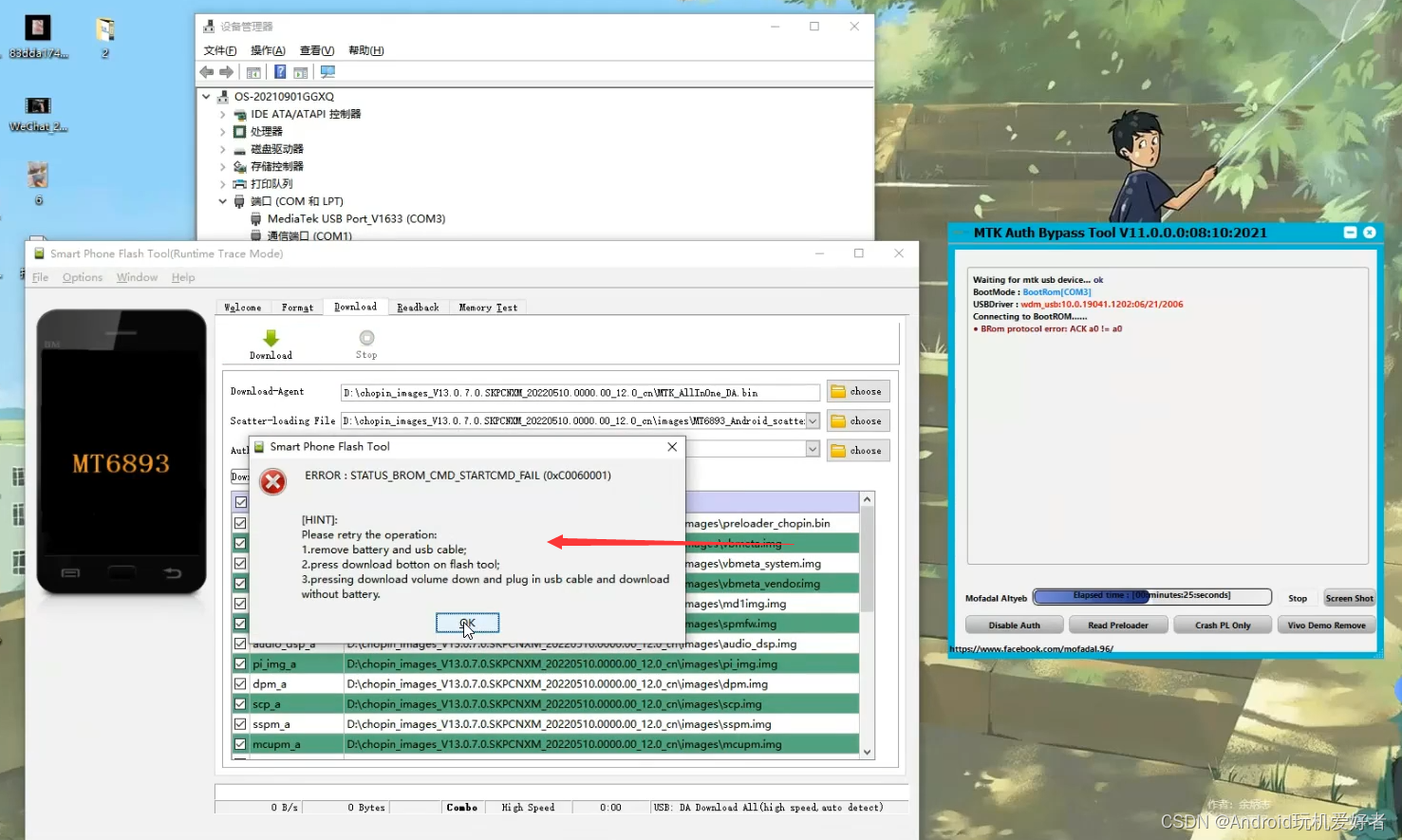Screen dimensions: 1402x840
Task: Open 操作(A) menu in Device Manager
Action: tap(268, 51)
